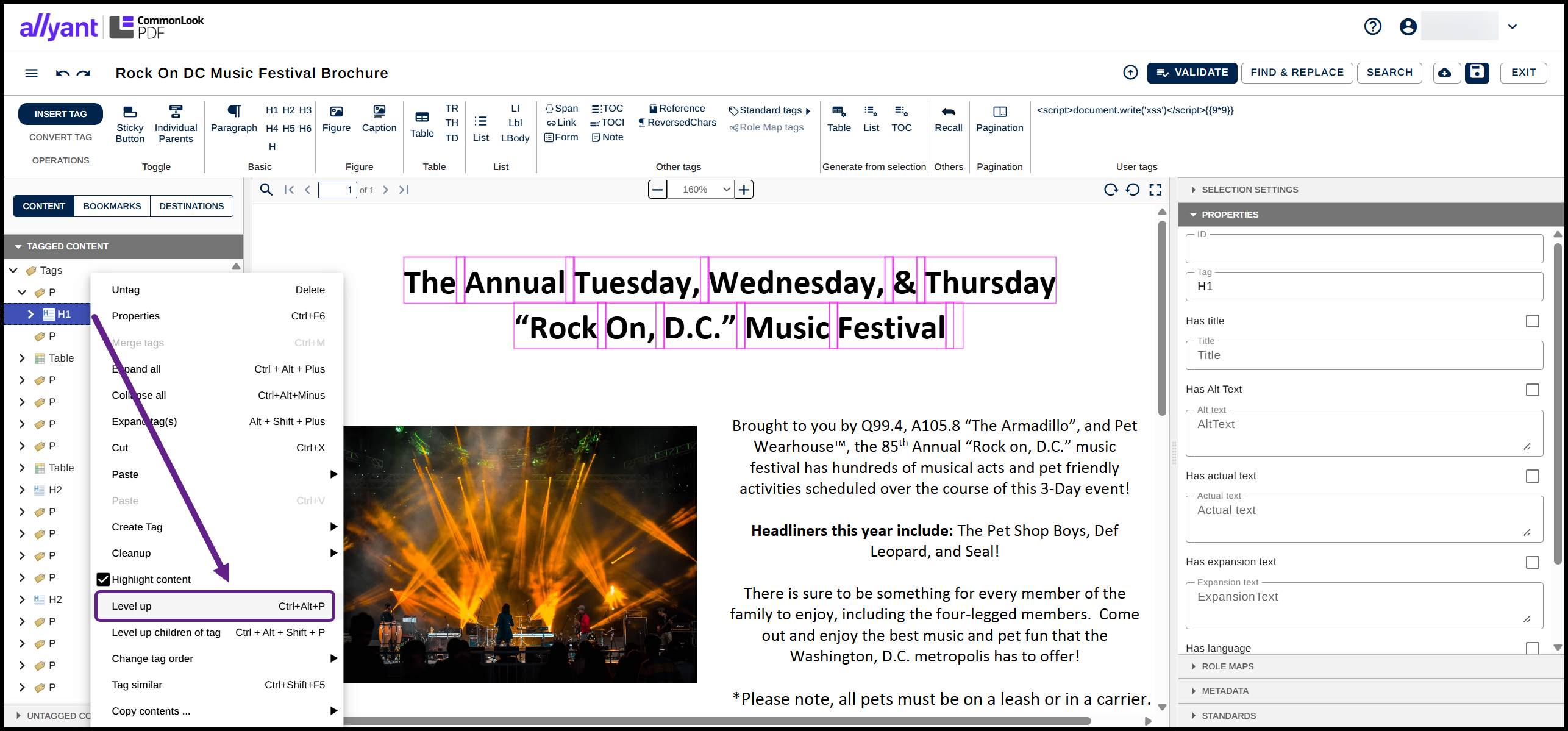The height and width of the screenshot is (731, 1568).
Task: Toggle fullscreen viewer mode
Action: 1155,190
